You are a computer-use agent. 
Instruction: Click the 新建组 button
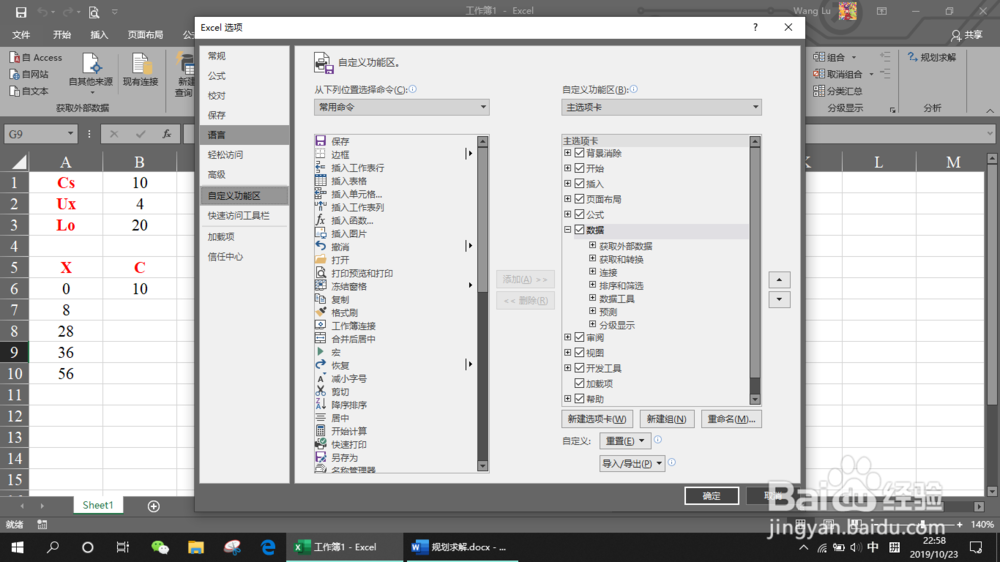pos(666,419)
